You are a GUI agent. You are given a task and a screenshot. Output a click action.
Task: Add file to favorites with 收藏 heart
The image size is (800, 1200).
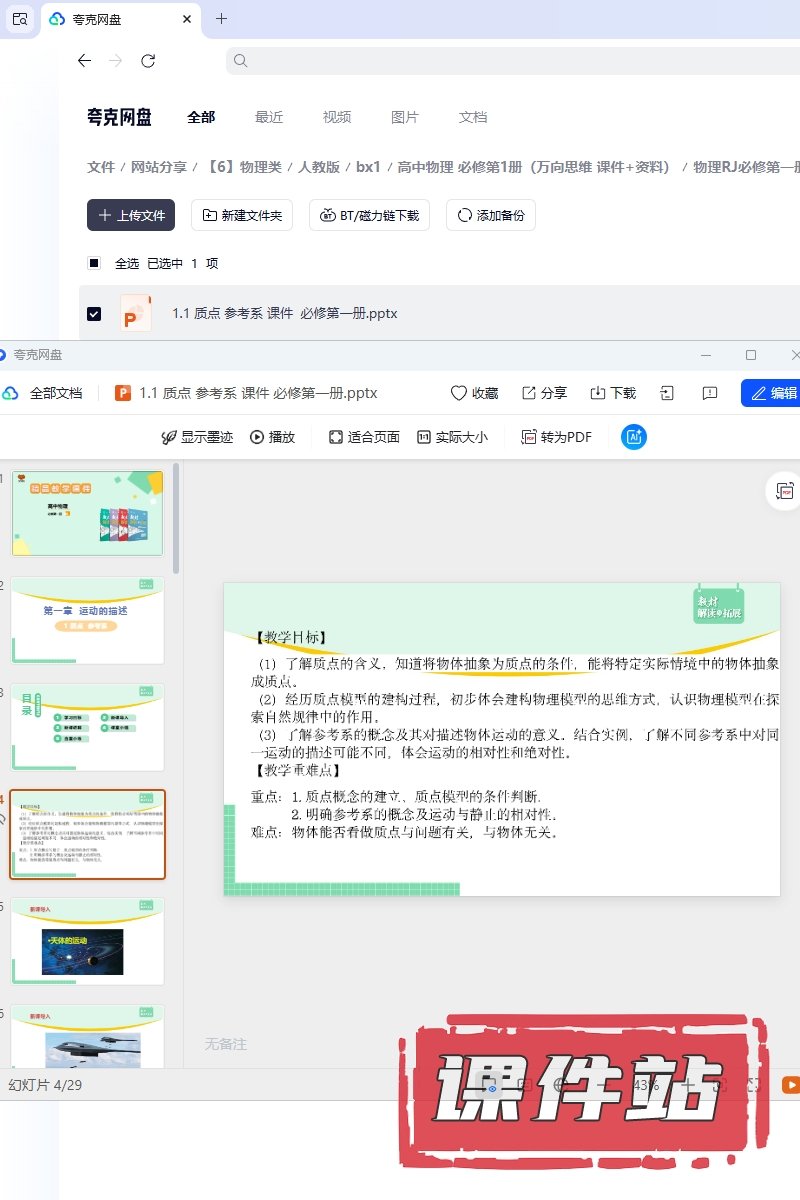pyautogui.click(x=474, y=393)
